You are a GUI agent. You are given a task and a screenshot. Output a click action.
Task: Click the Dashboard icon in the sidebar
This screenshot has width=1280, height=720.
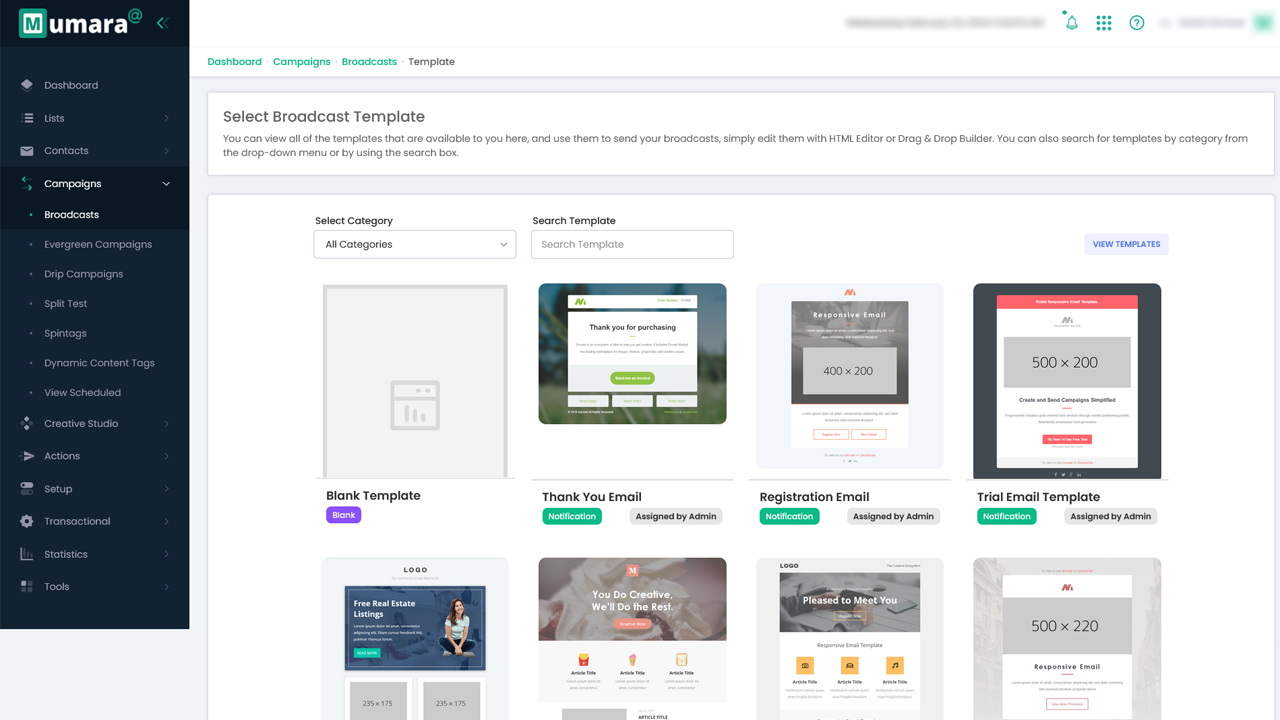pos(27,85)
